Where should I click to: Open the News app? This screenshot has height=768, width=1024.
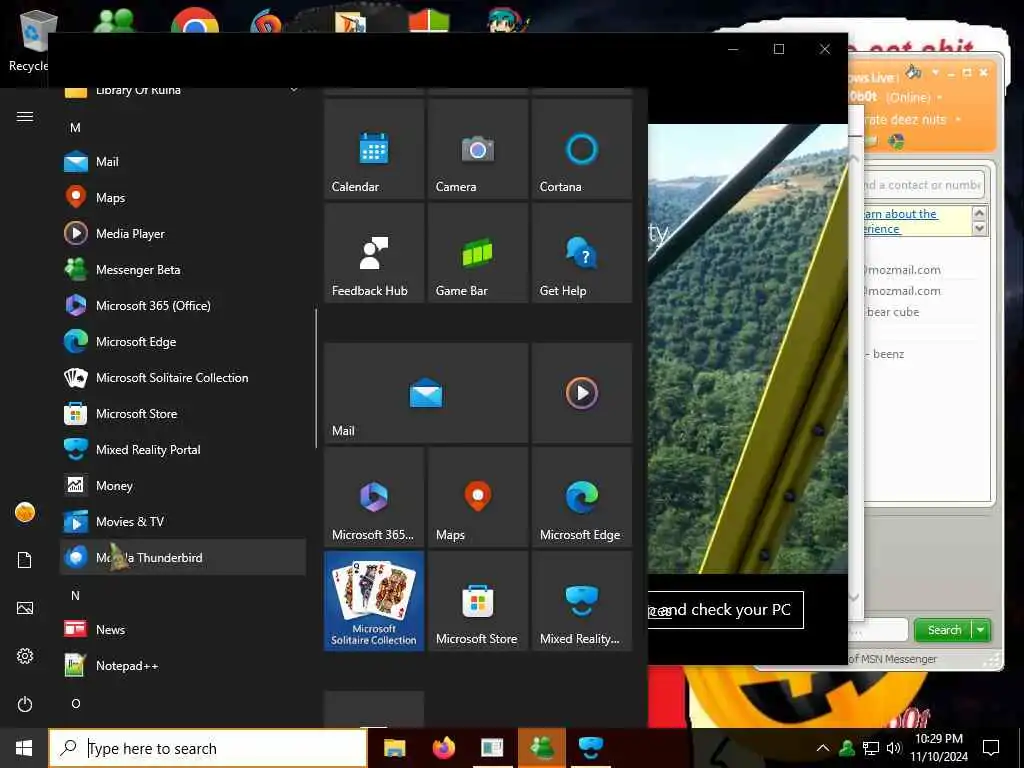click(x=182, y=630)
